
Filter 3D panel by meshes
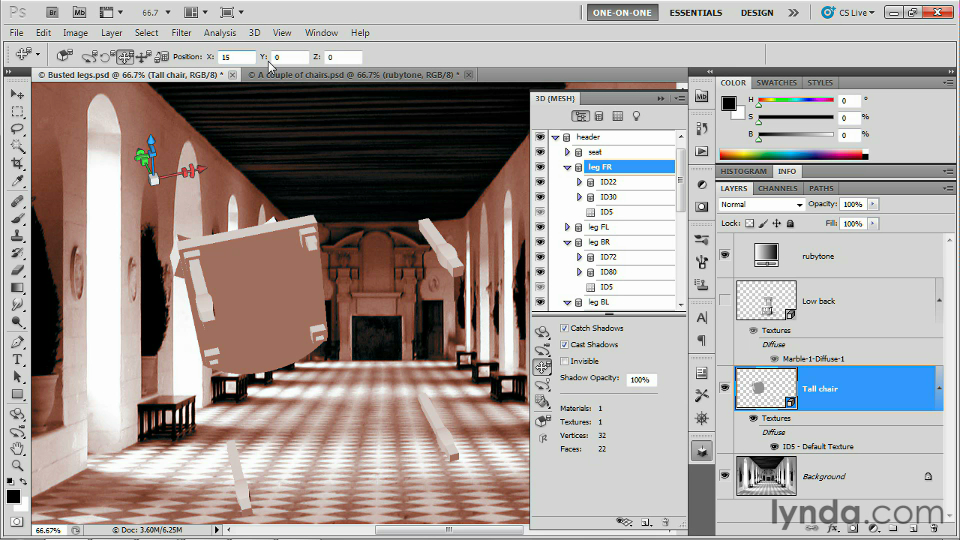599,116
